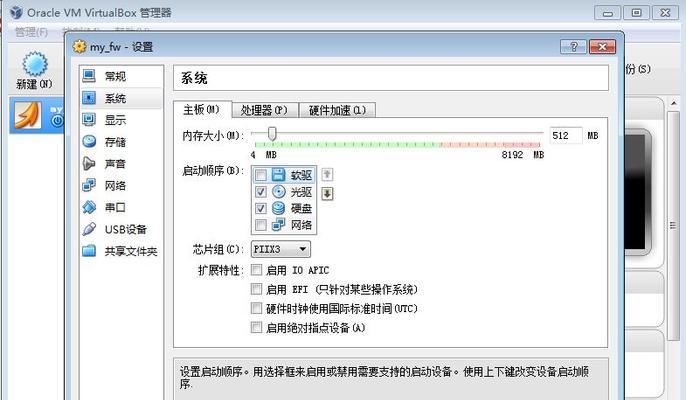Image resolution: width=686 pixels, height=400 pixels.
Task: Uncheck 硬盘 (hard disk) boot device
Action: (261, 208)
